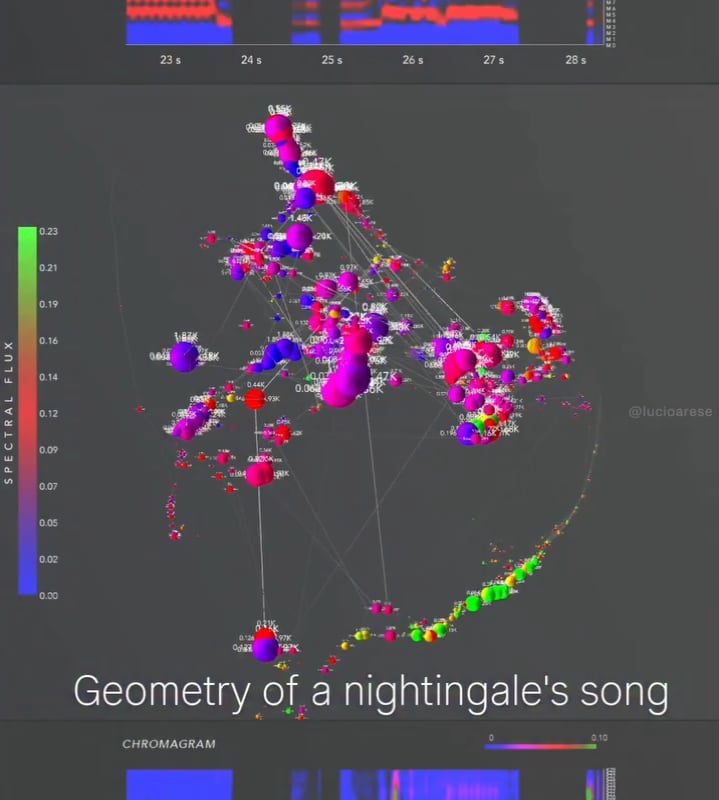Select the red sphere labeled 0.44K
The image size is (719, 800).
pyautogui.click(x=255, y=399)
